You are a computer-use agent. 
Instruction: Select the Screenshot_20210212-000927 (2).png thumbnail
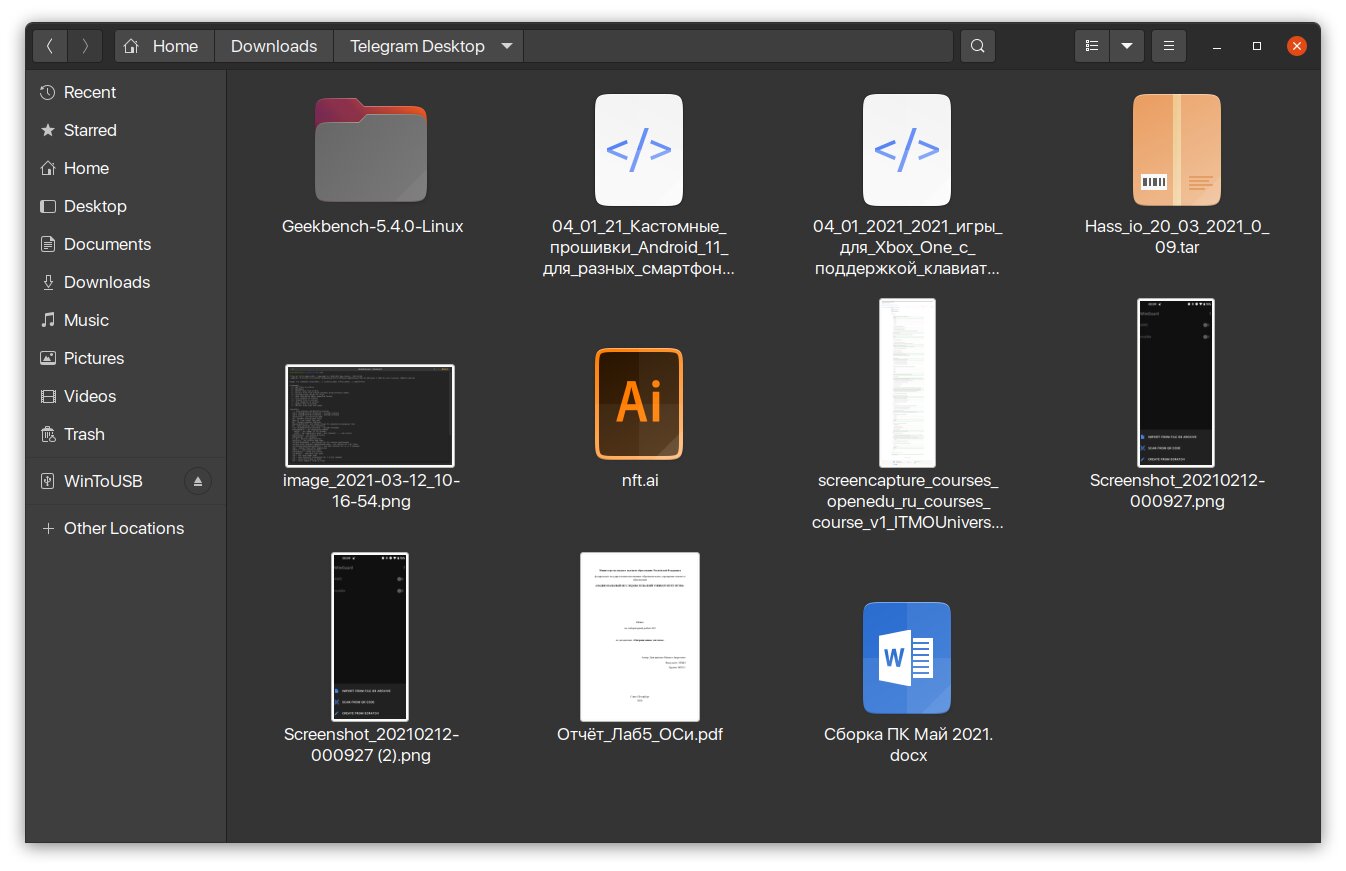tap(370, 637)
